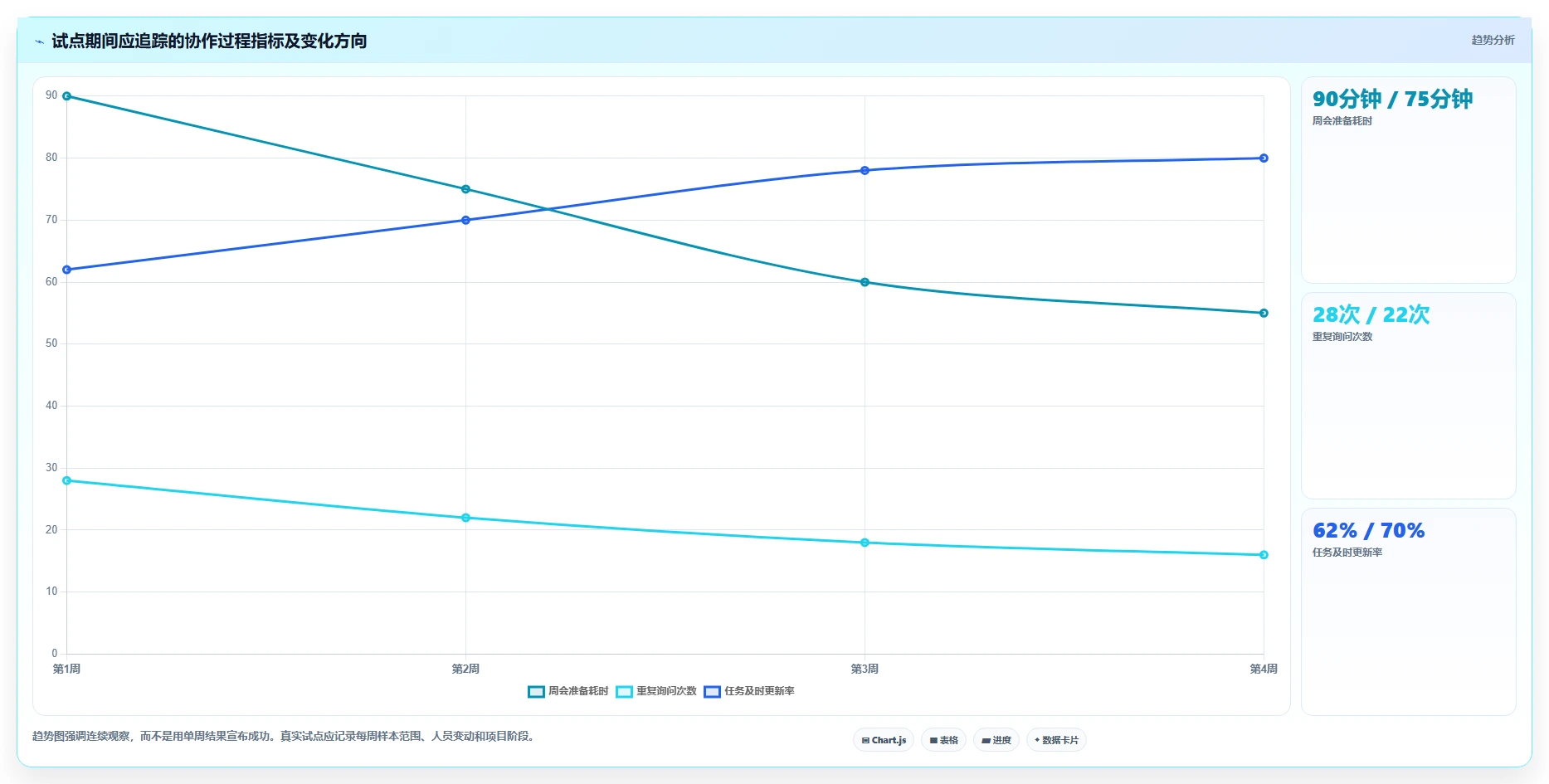Toggle the 任务及时更新率 legend swatch
The image size is (1549, 784).
tap(712, 692)
